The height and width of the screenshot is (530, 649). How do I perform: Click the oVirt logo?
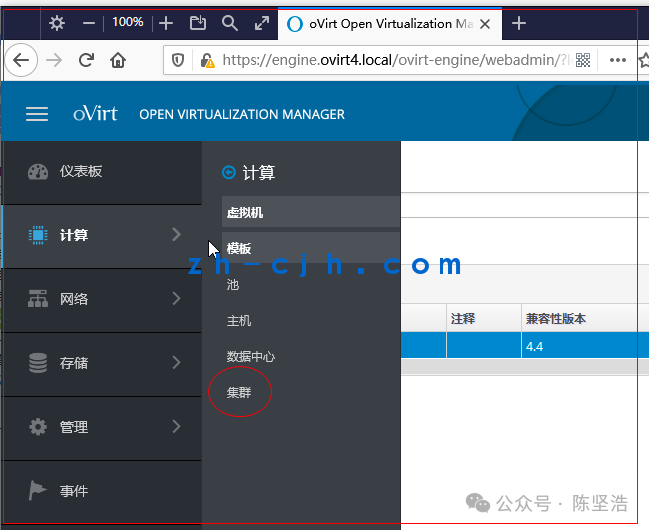pos(95,113)
